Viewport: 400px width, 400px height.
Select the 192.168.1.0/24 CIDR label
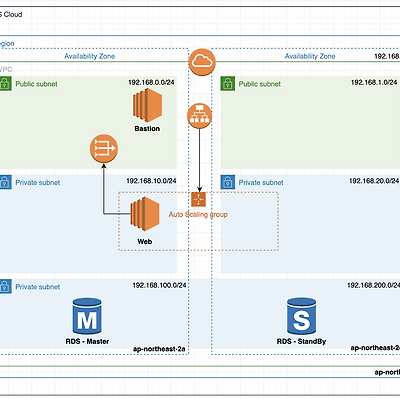point(374,82)
